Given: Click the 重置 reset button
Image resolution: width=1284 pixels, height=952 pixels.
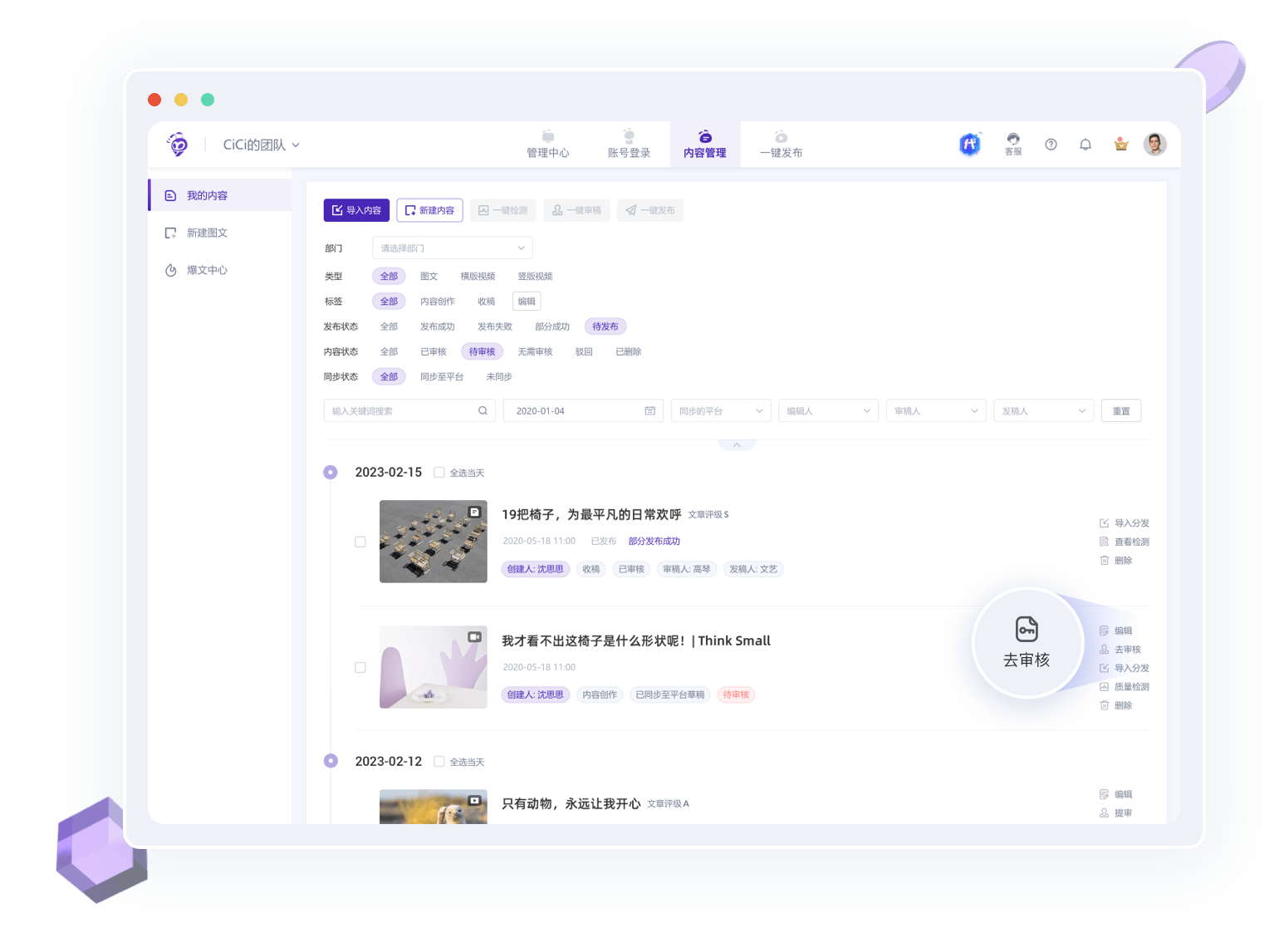Looking at the screenshot, I should tap(1120, 410).
